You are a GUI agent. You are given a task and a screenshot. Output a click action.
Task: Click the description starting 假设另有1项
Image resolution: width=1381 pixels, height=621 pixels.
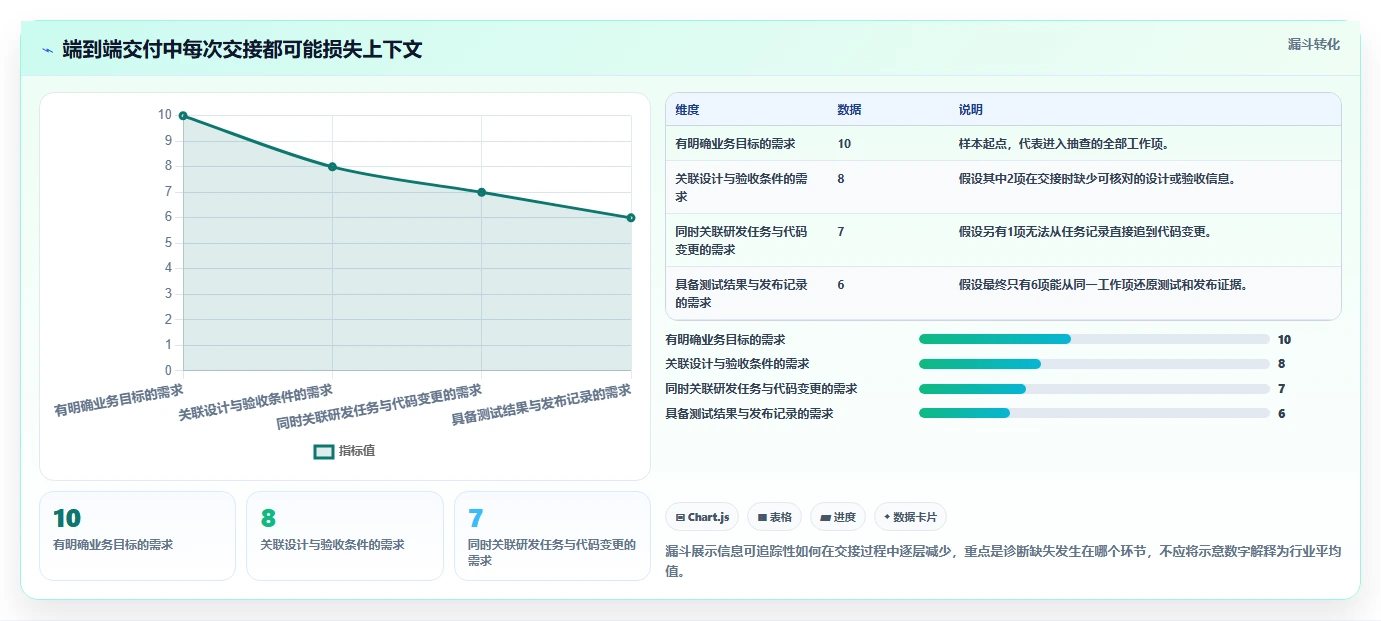1085,232
